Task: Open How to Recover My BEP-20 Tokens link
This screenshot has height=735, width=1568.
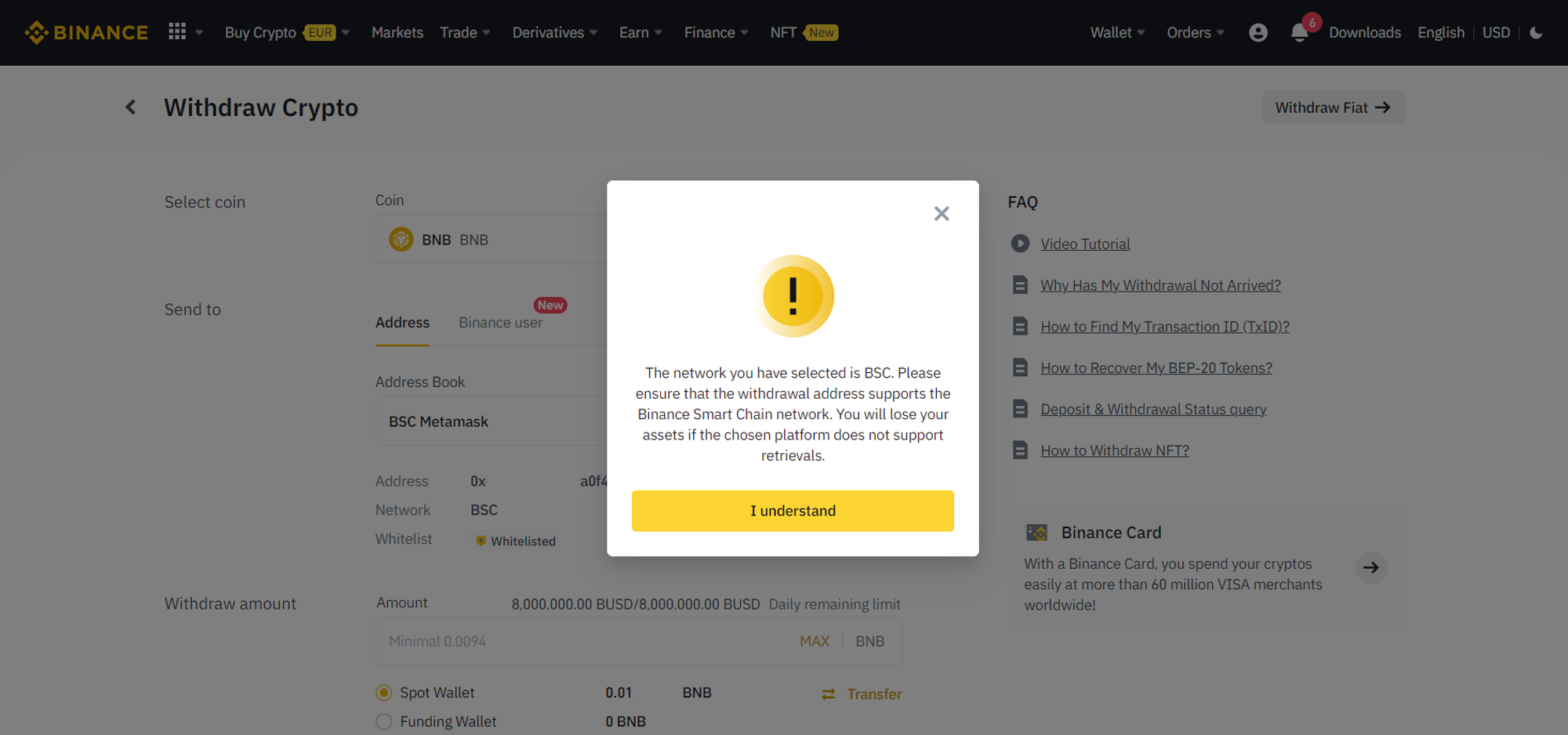Action: [1156, 367]
